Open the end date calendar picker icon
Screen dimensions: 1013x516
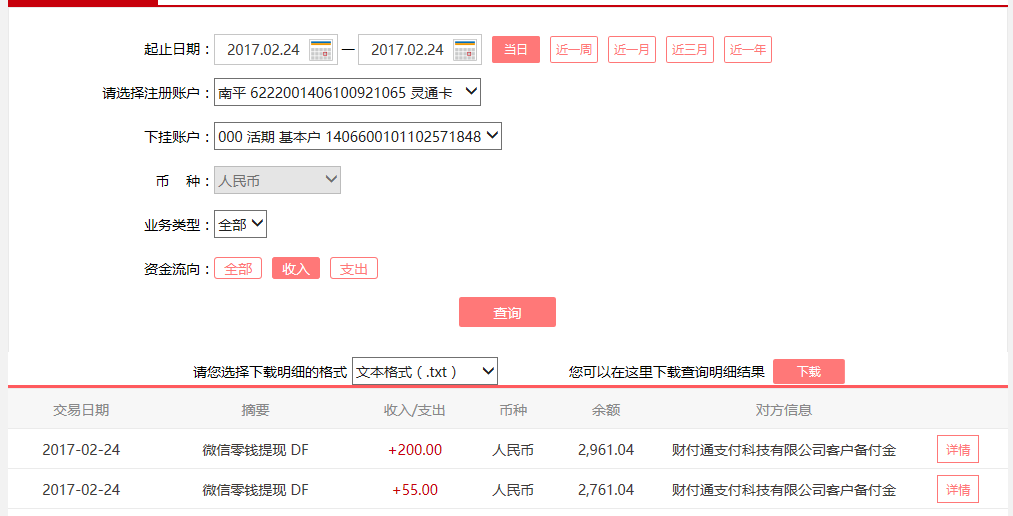coord(465,50)
